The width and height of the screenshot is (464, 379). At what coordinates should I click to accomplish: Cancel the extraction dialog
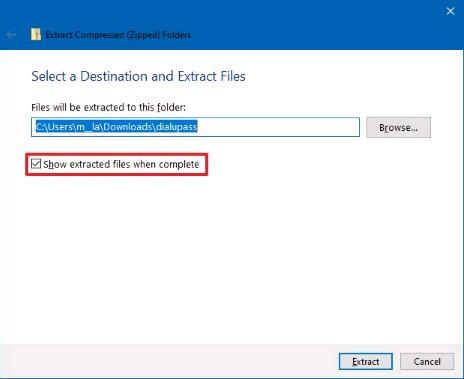[x=427, y=362]
